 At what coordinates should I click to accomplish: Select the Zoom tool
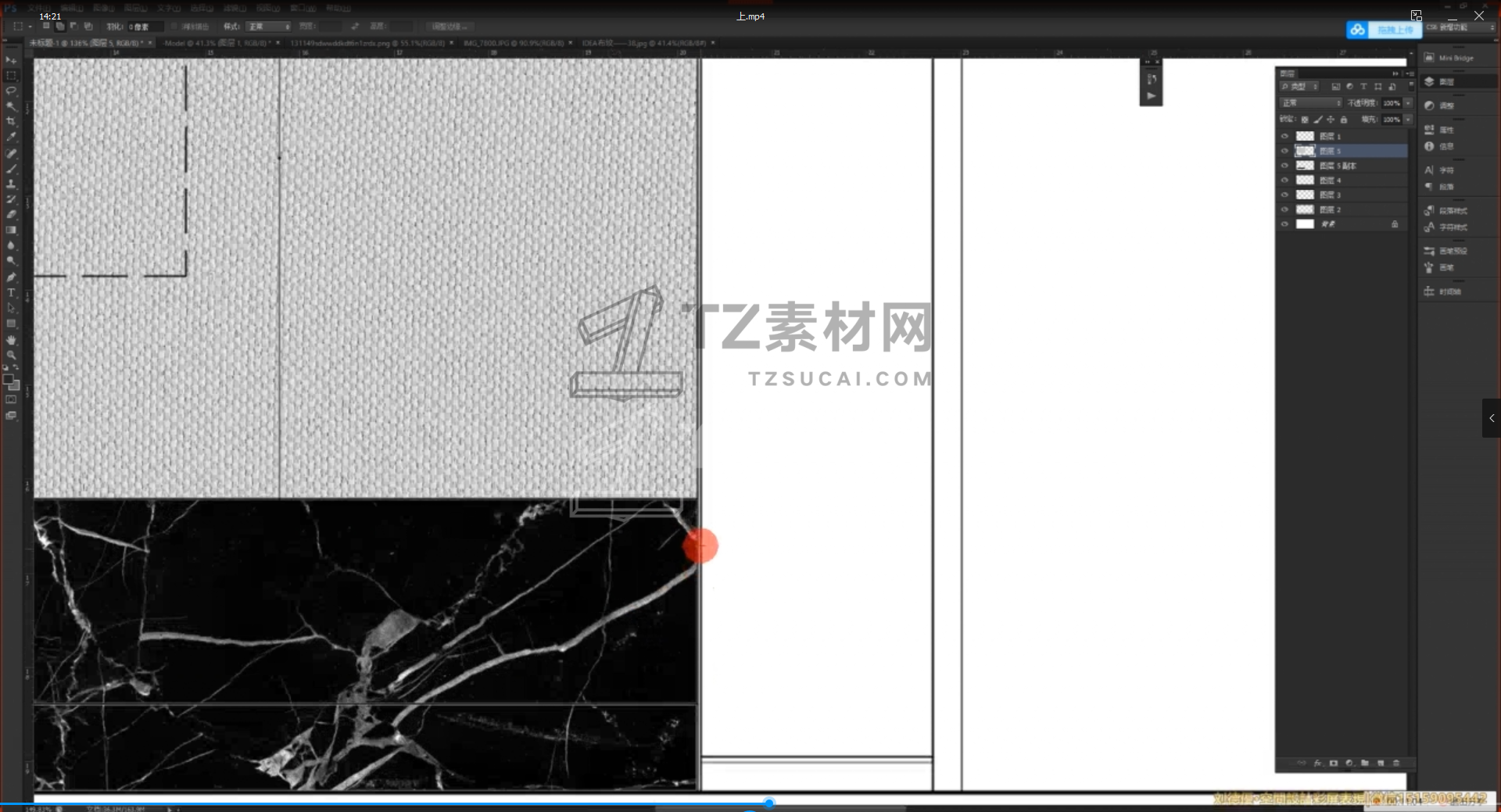(x=11, y=355)
